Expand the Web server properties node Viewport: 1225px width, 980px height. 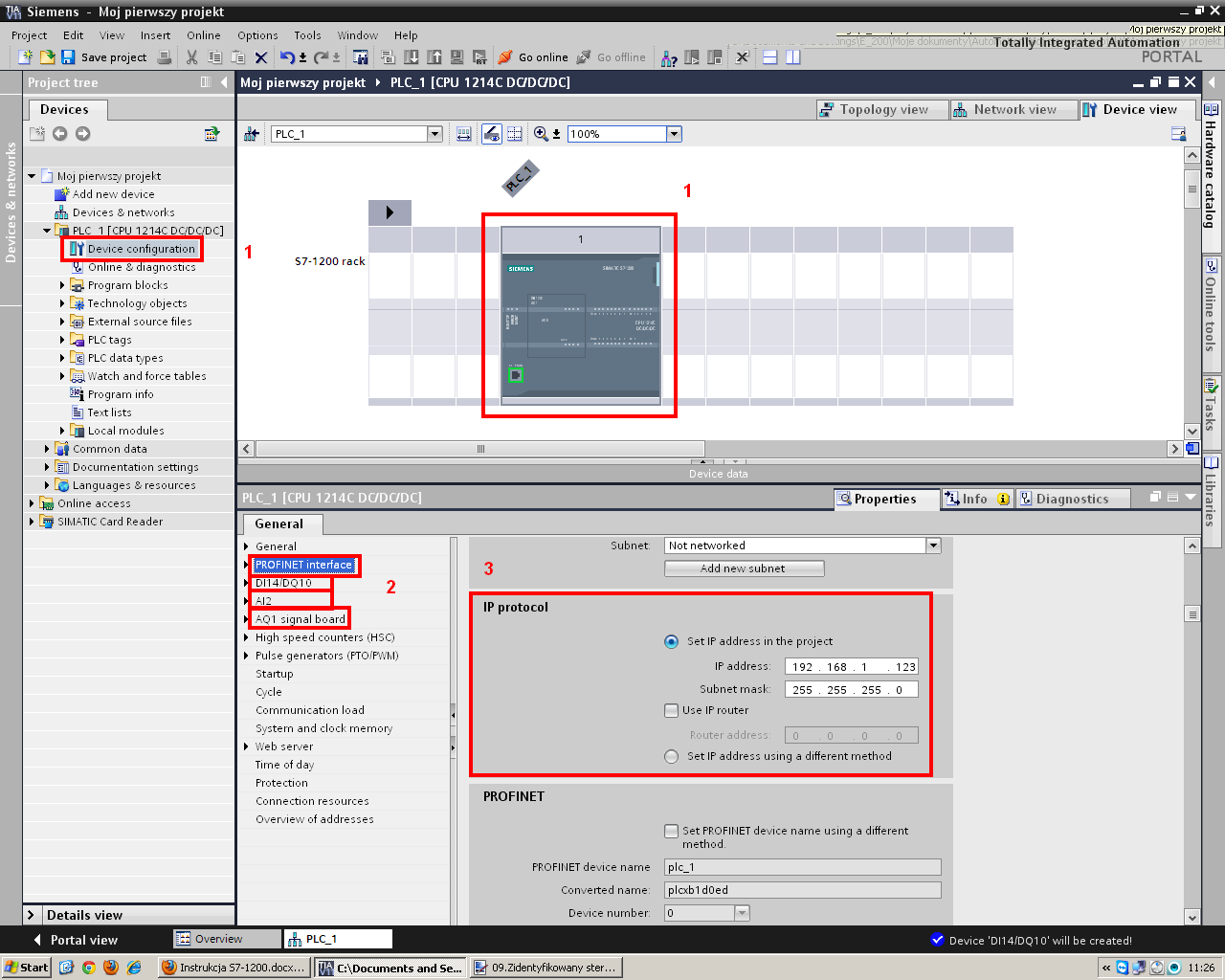point(247,746)
